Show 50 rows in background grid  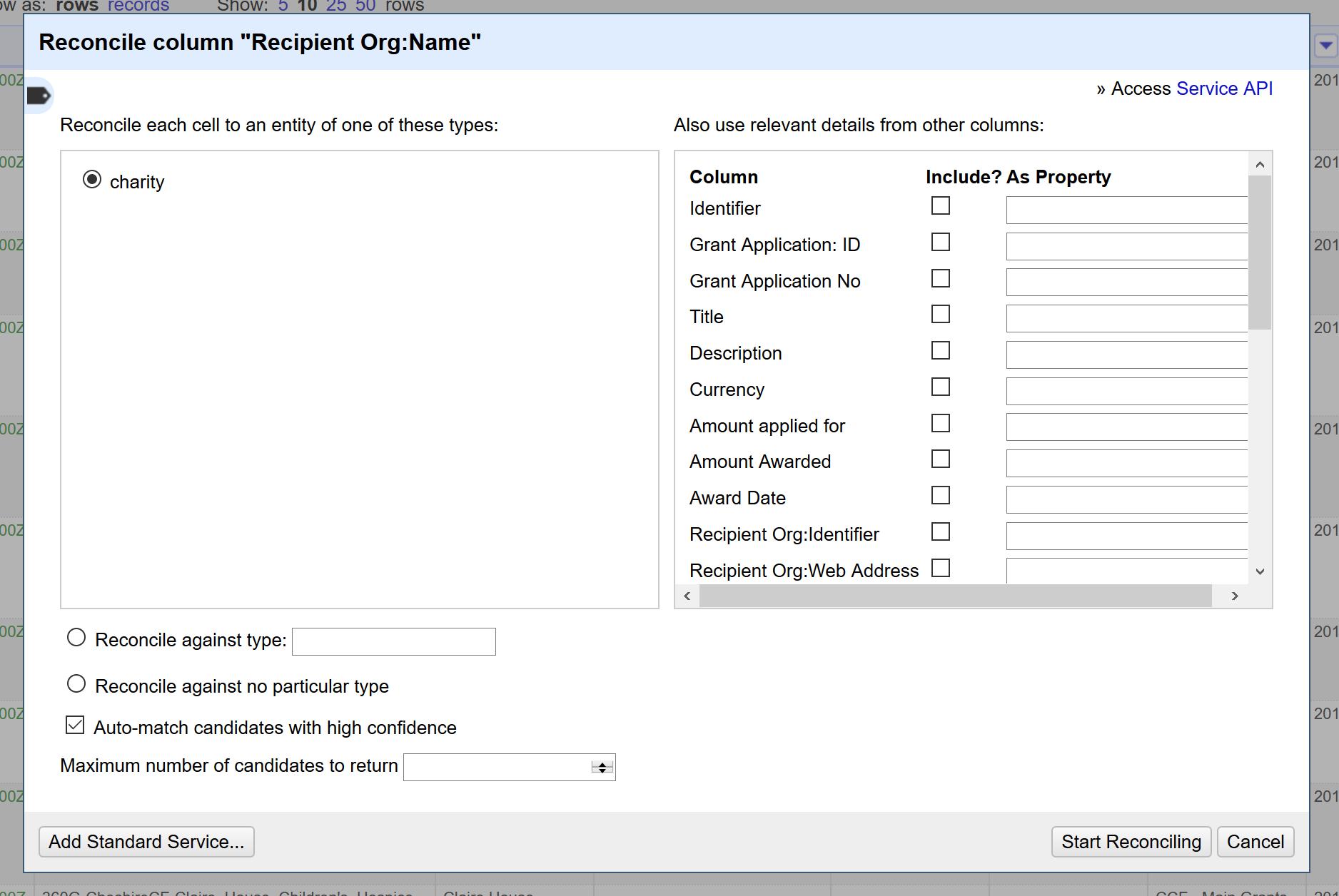(x=365, y=6)
